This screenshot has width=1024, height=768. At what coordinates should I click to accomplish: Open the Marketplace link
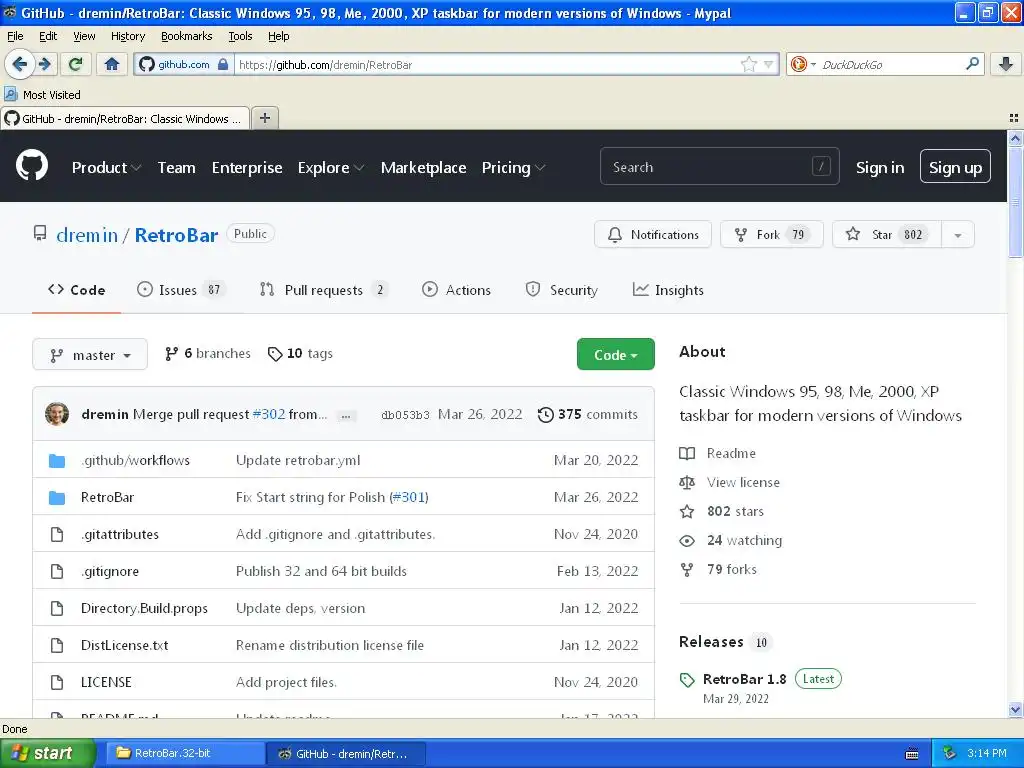(423, 168)
